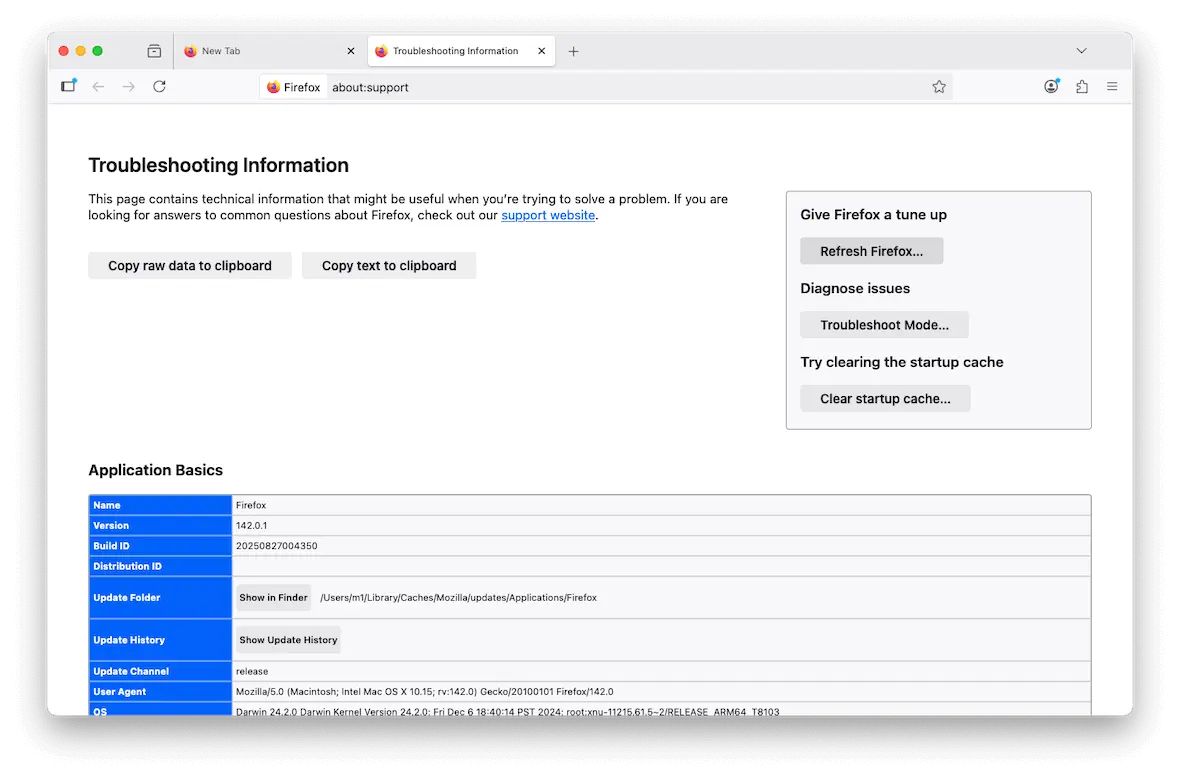Viewport: 1180px width, 778px height.
Task: Bookmark this page with the star icon
Action: pos(938,87)
